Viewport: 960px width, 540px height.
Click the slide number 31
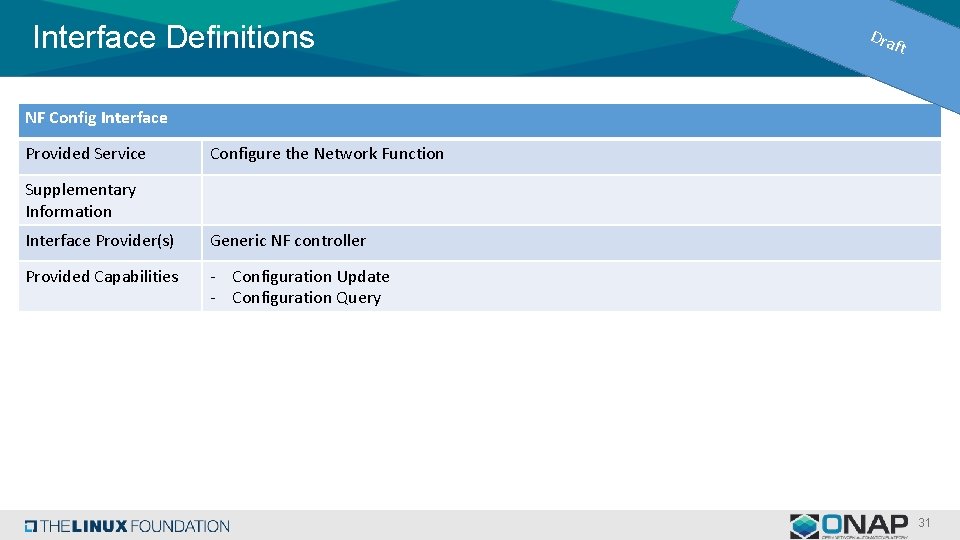click(x=924, y=523)
